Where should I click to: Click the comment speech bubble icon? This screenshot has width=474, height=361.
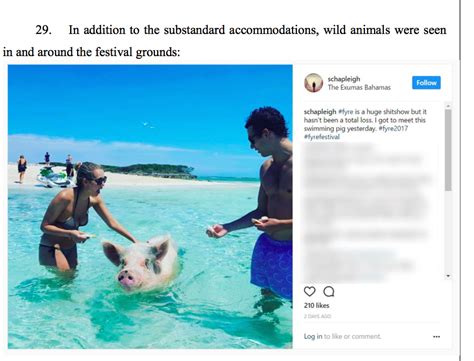tap(329, 291)
